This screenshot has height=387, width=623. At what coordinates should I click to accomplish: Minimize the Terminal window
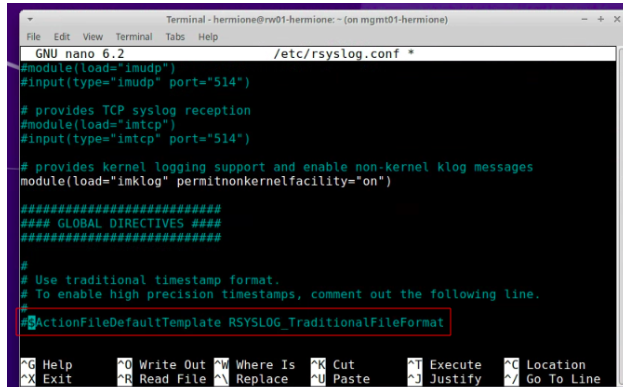[x=584, y=19]
